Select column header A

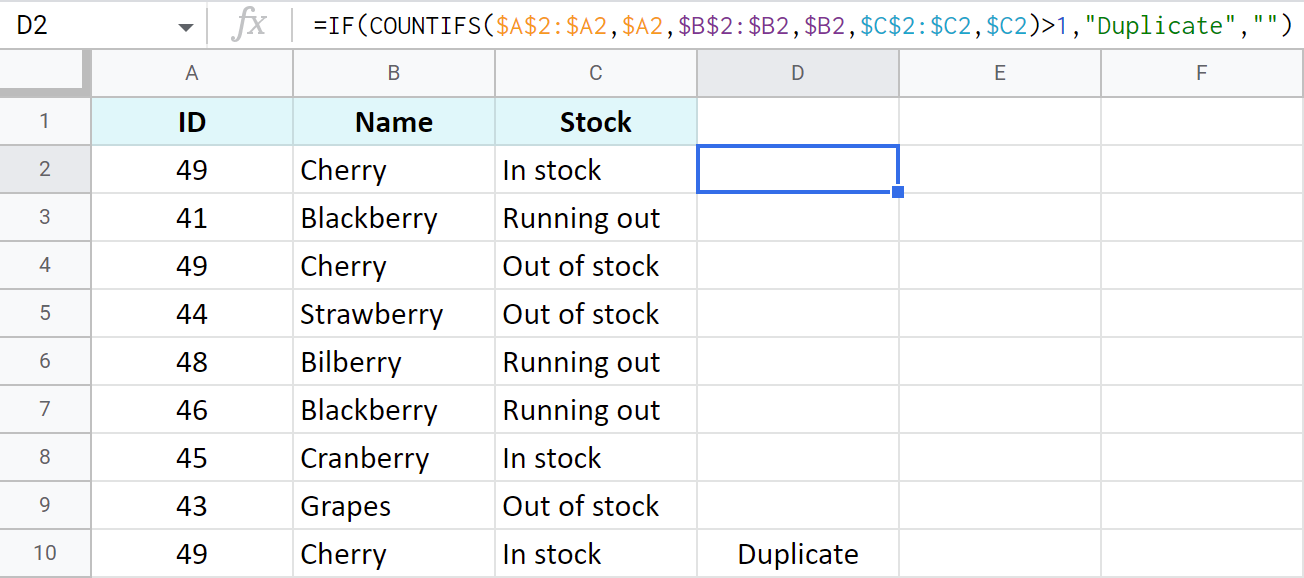pos(191,72)
